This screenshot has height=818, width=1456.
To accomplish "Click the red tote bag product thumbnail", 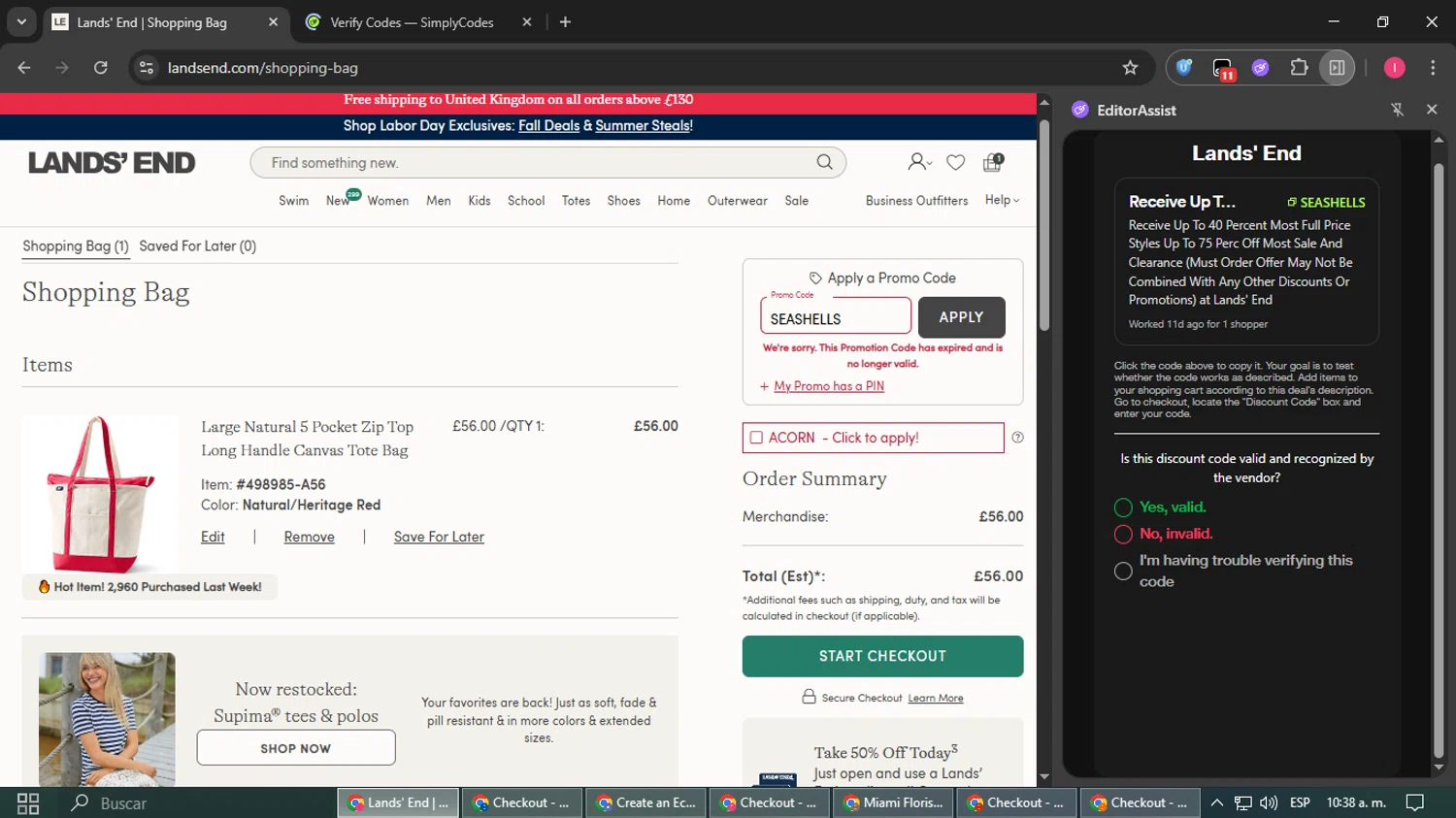I will (100, 493).
